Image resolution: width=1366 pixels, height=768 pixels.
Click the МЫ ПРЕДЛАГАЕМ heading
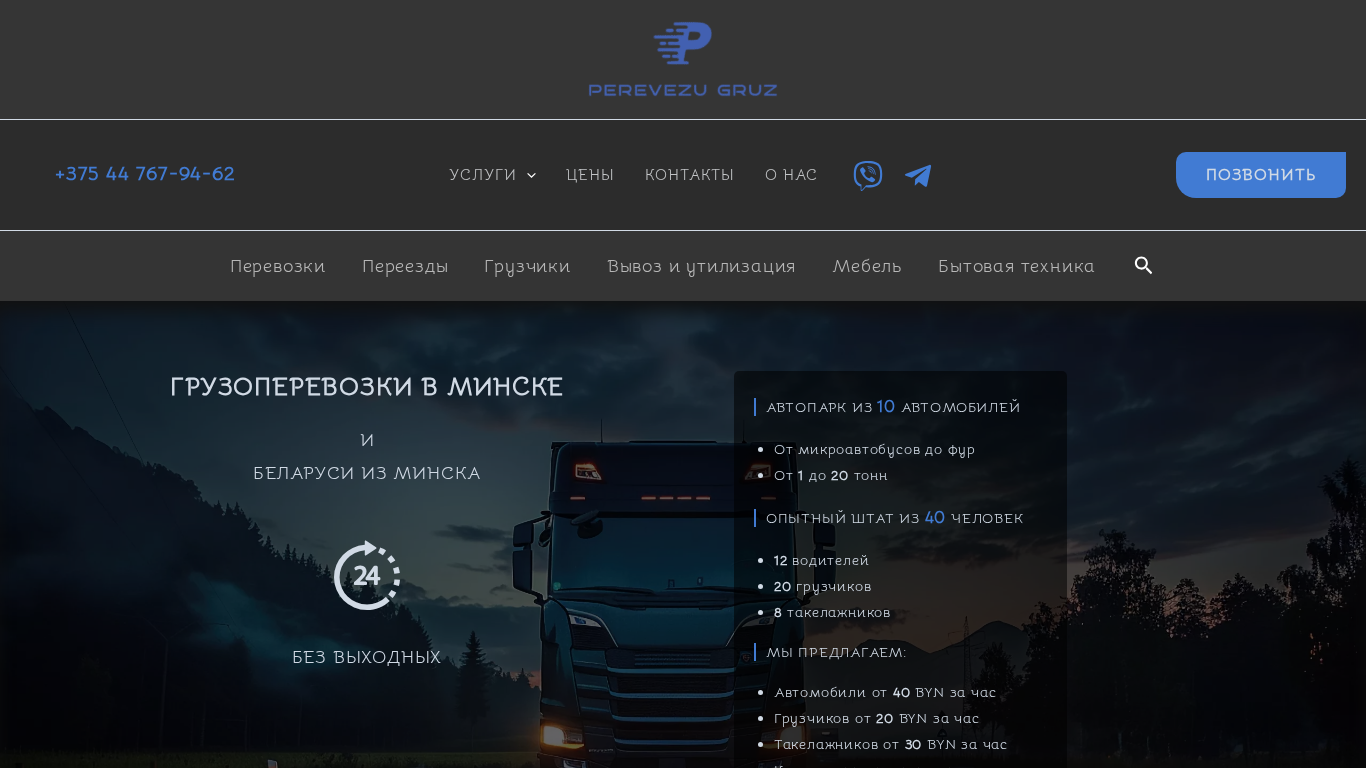[x=836, y=653]
